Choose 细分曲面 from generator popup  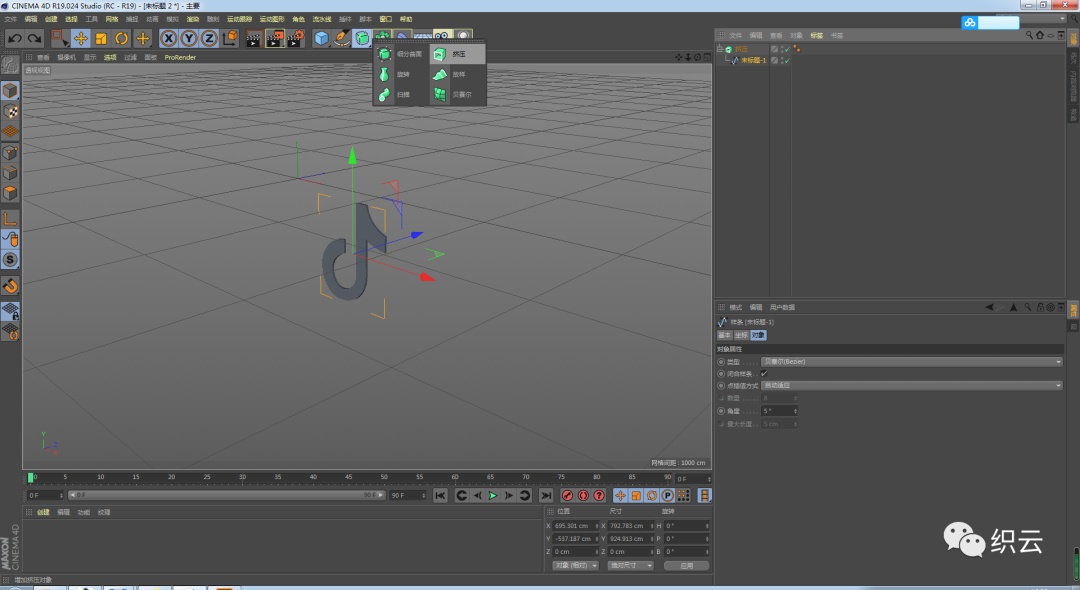[400, 54]
